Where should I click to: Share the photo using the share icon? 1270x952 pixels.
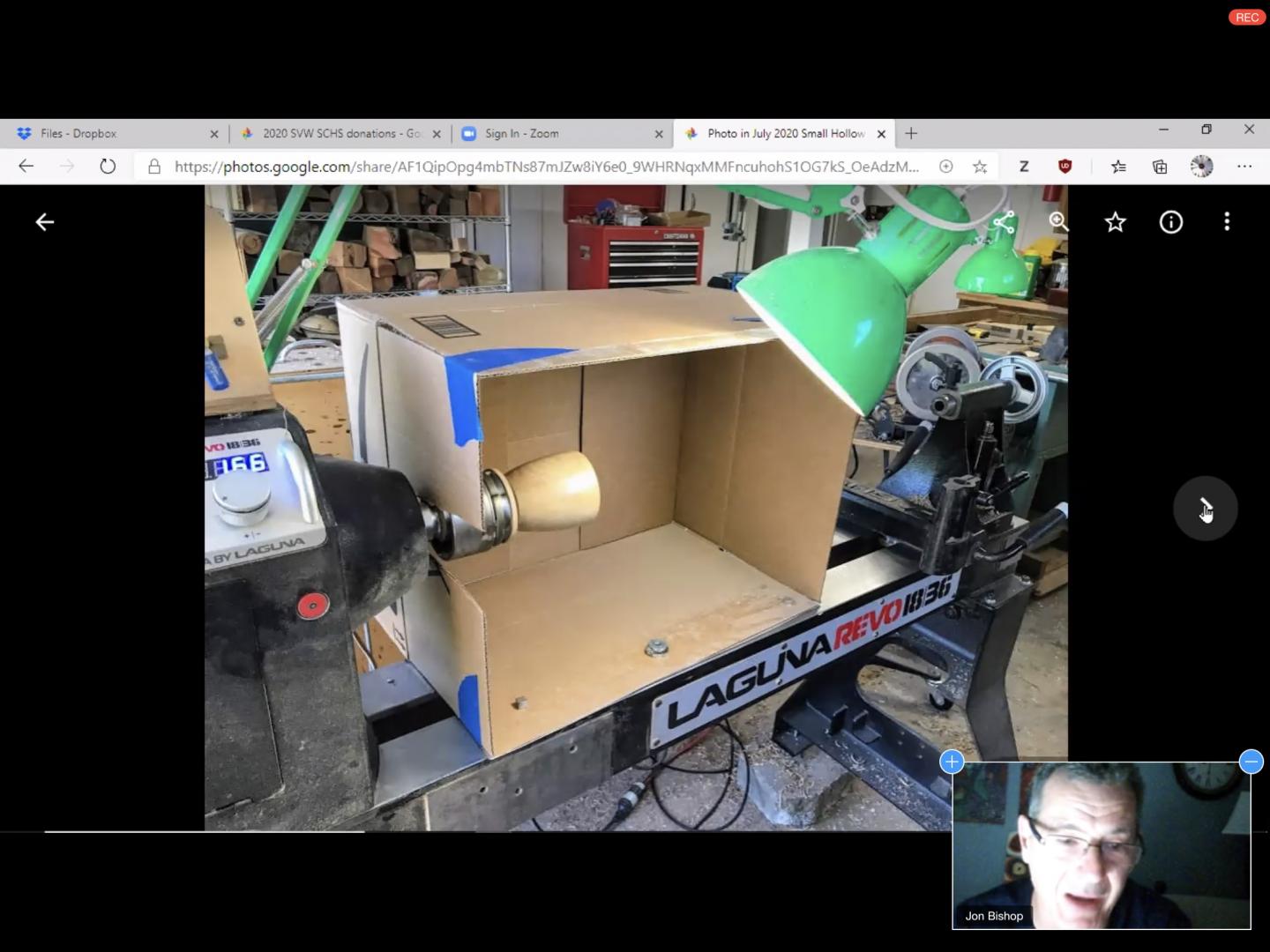(x=1004, y=222)
